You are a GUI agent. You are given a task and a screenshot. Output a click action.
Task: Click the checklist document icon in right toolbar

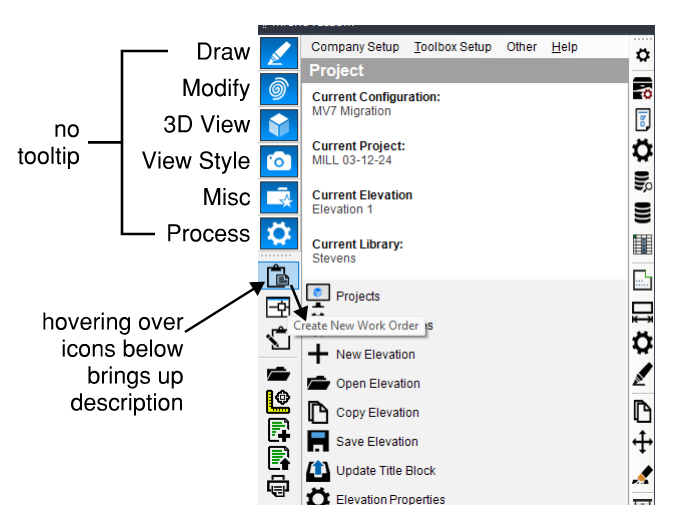643,119
